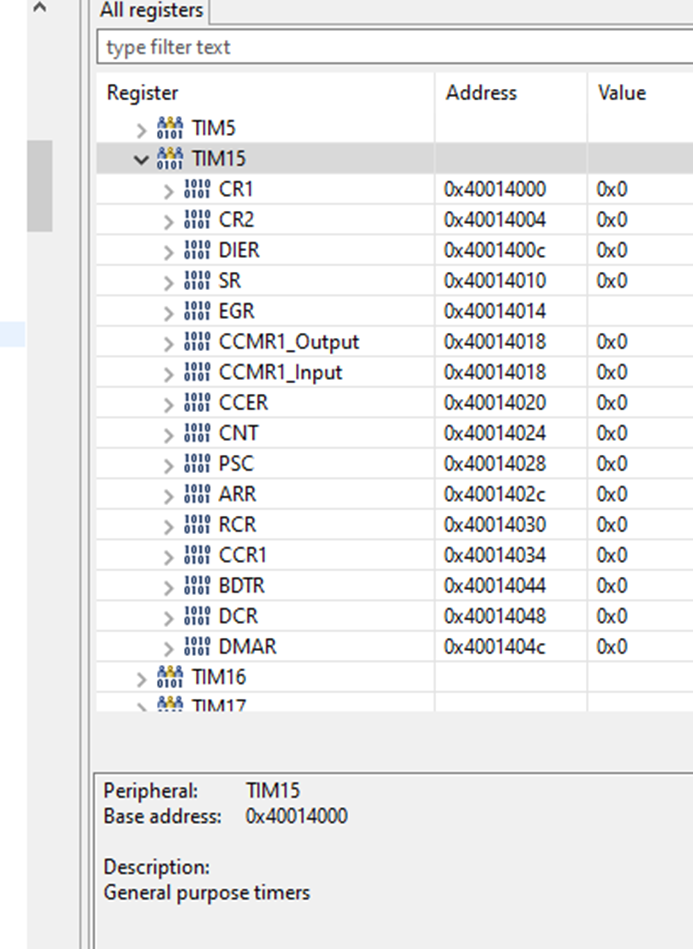Click the PSC register icon
693x949 pixels.
pos(197,463)
